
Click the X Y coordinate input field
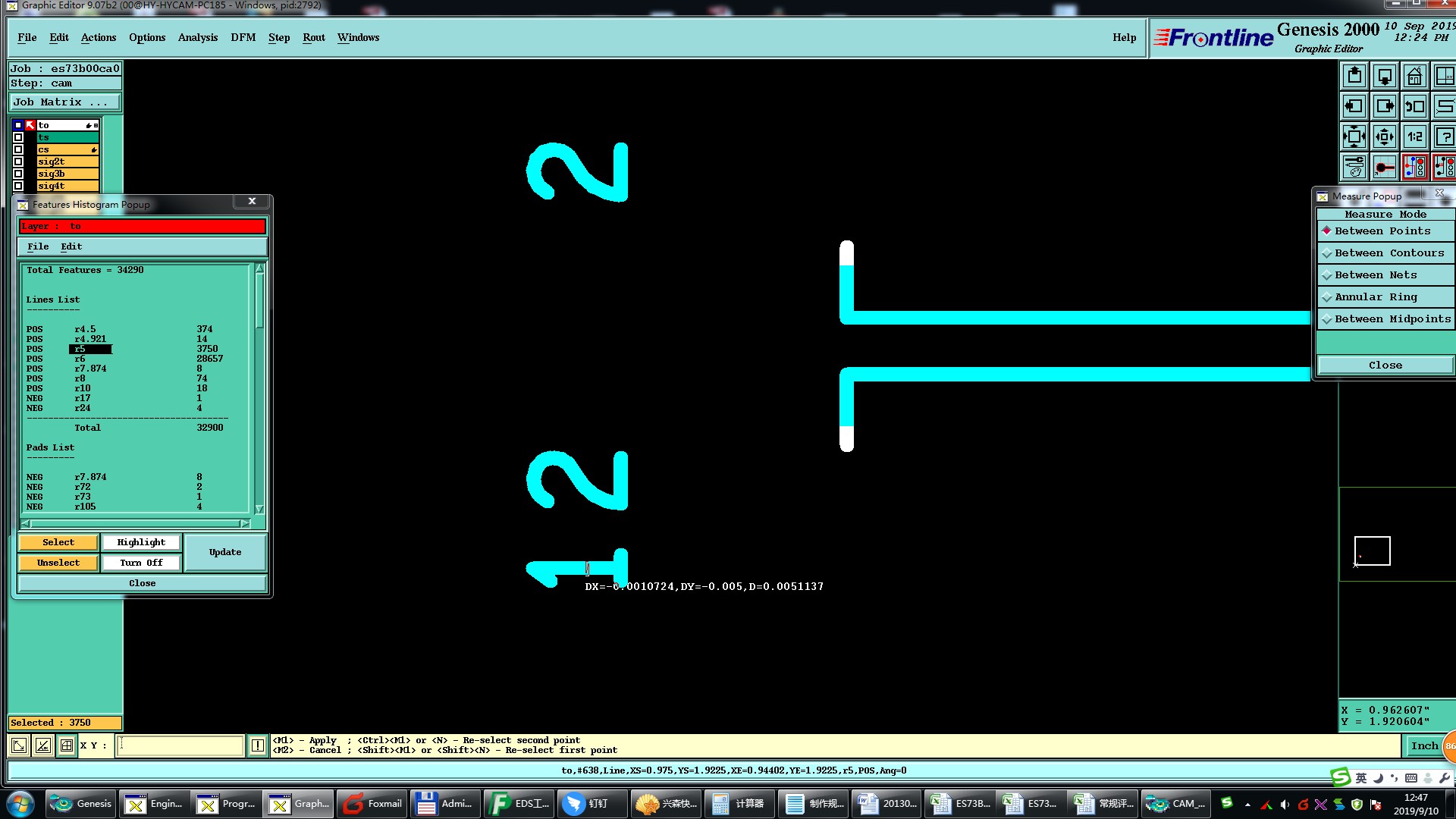(x=180, y=745)
